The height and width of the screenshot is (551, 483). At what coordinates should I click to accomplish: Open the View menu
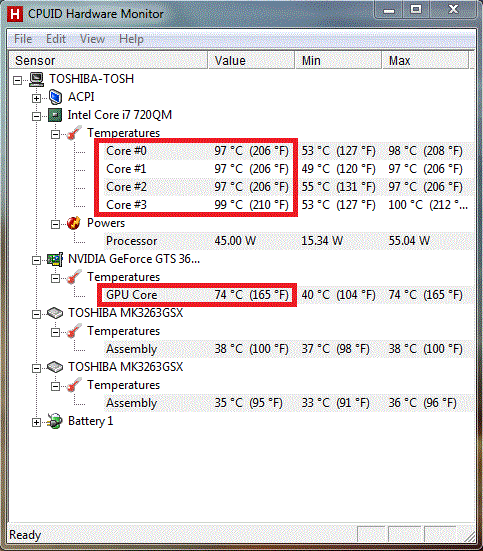pos(92,39)
